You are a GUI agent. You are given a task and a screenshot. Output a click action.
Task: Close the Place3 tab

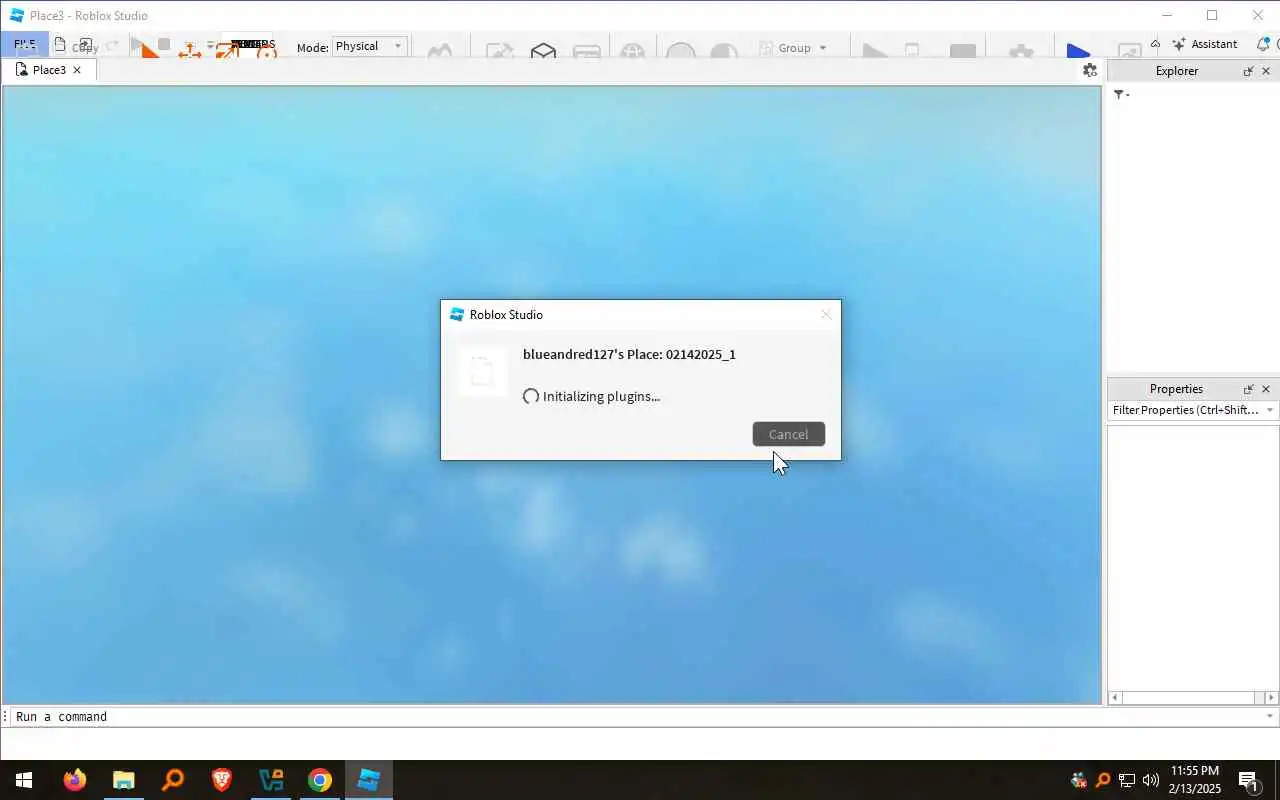(77, 70)
